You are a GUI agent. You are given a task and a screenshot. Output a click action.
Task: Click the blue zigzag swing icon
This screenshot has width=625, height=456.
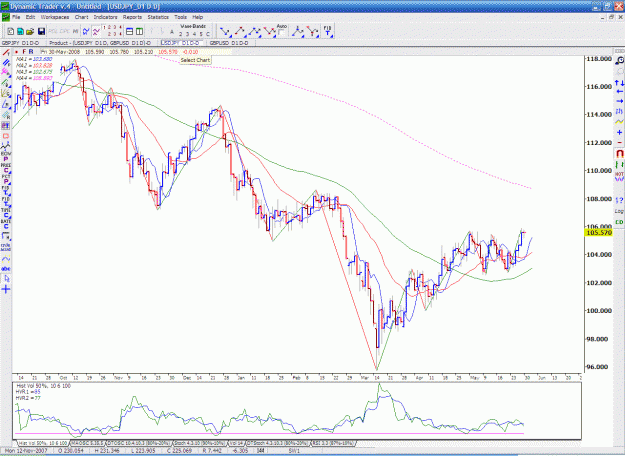pyautogui.click(x=86, y=31)
